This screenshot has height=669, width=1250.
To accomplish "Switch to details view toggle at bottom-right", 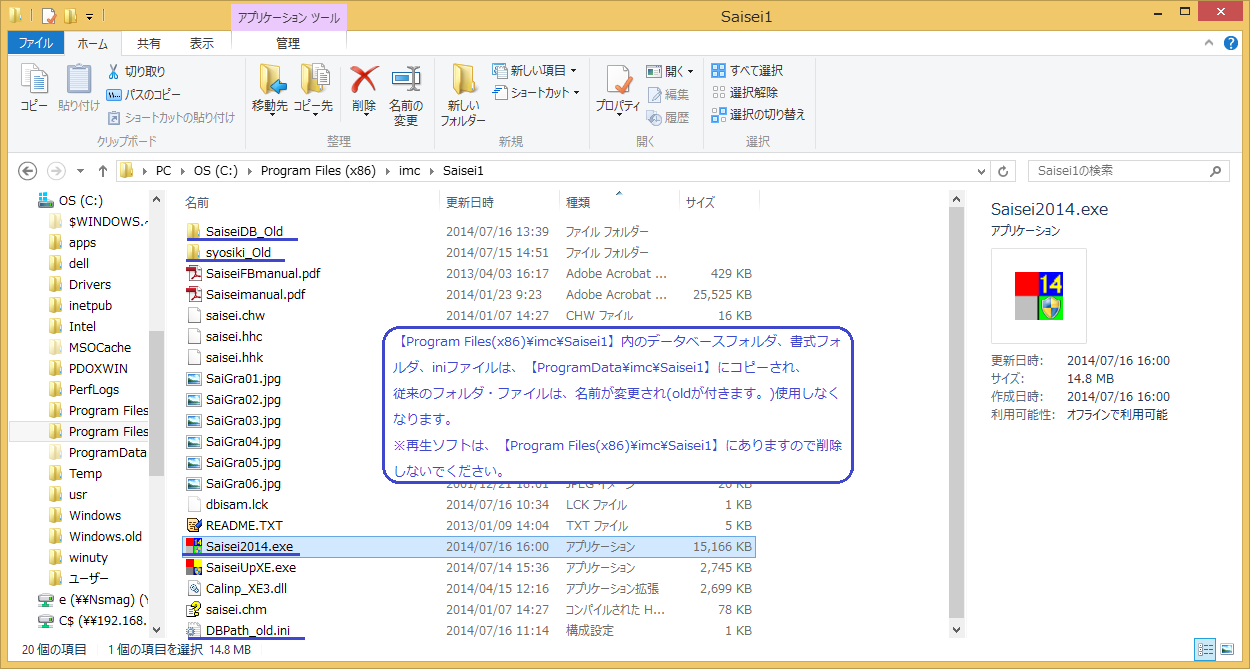I will [x=1206, y=650].
